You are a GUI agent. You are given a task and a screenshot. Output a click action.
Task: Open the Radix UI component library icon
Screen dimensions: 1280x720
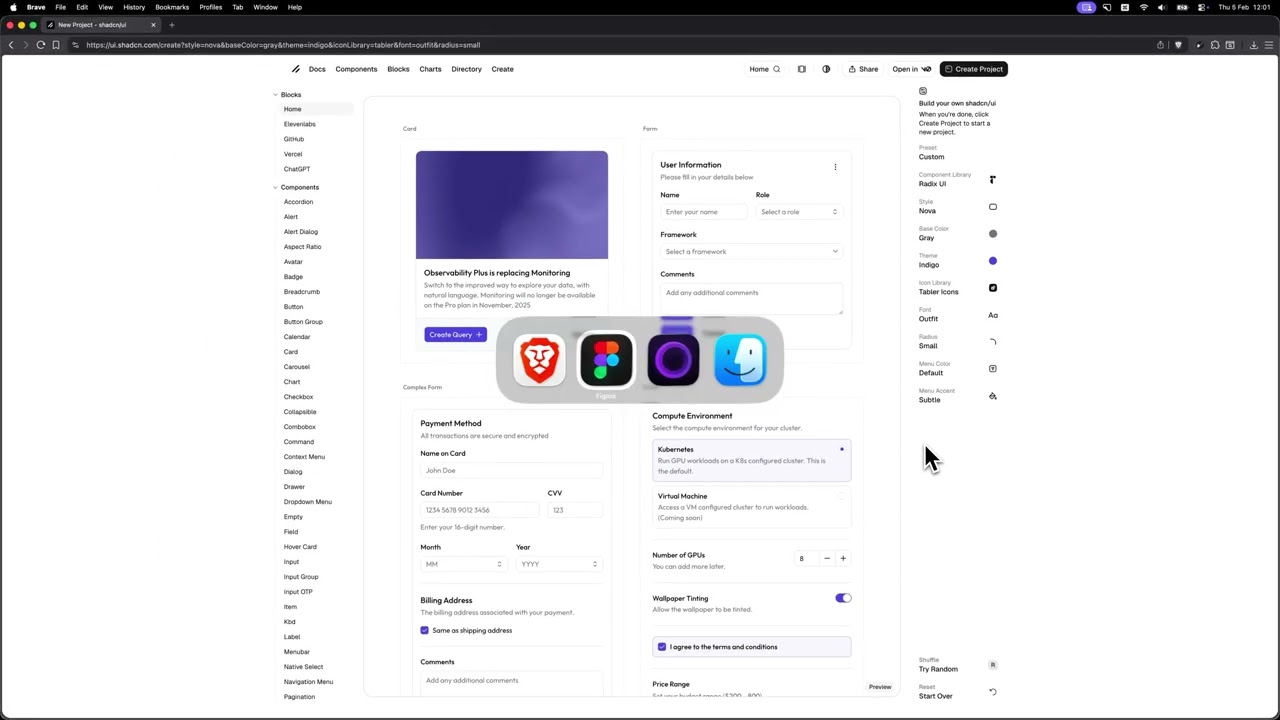(992, 180)
